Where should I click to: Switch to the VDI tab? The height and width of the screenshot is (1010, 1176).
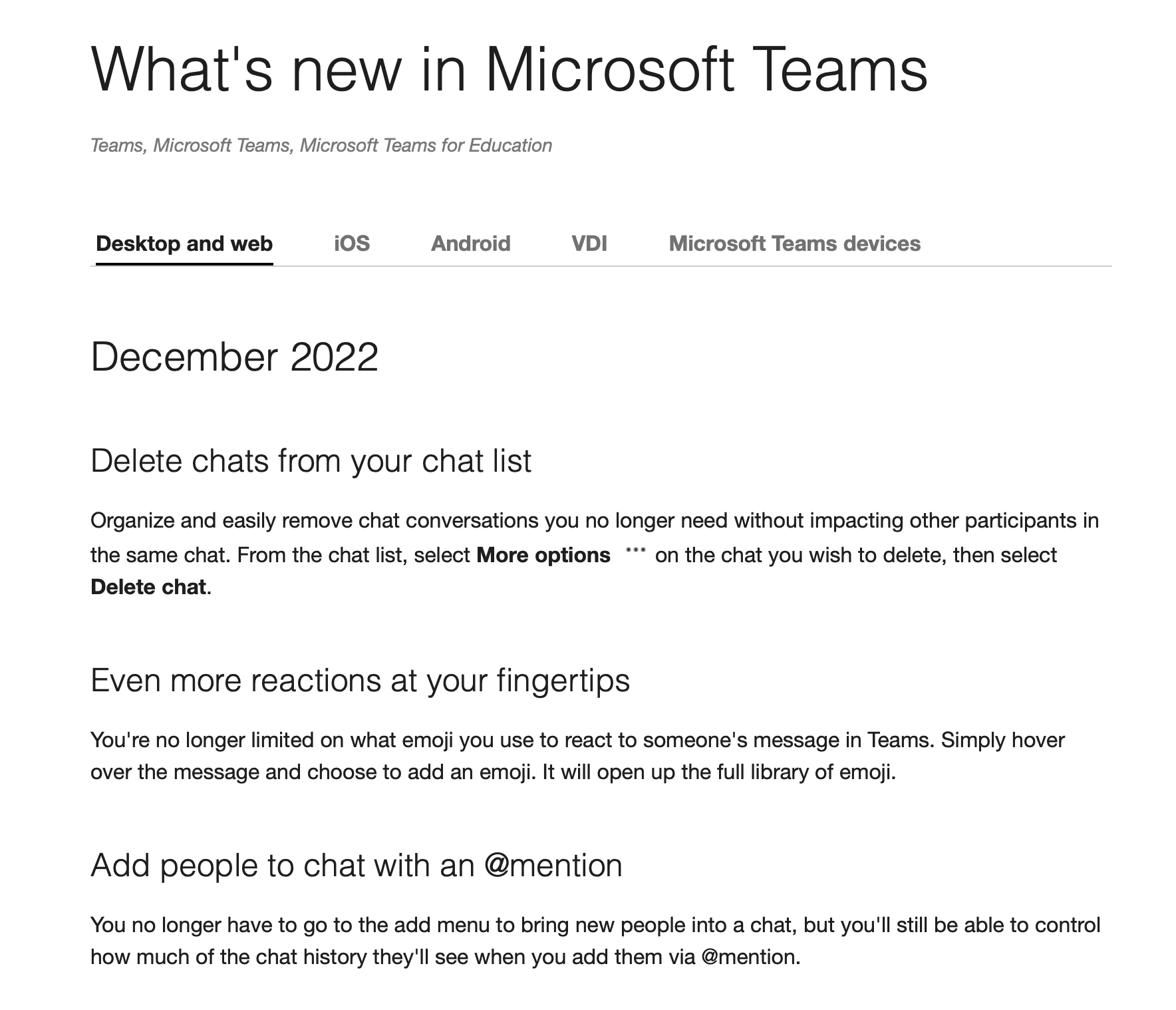click(x=589, y=244)
